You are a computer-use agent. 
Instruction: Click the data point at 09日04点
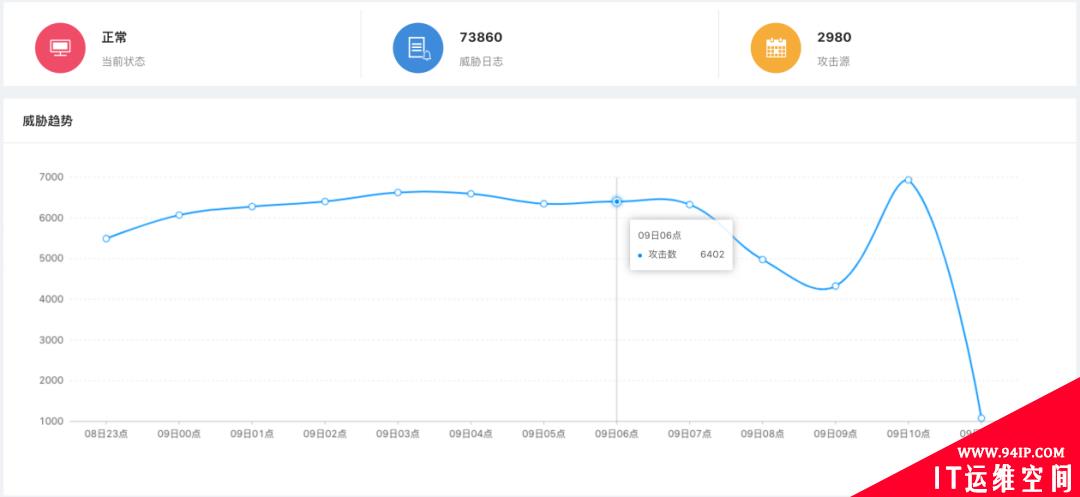pyautogui.click(x=470, y=193)
